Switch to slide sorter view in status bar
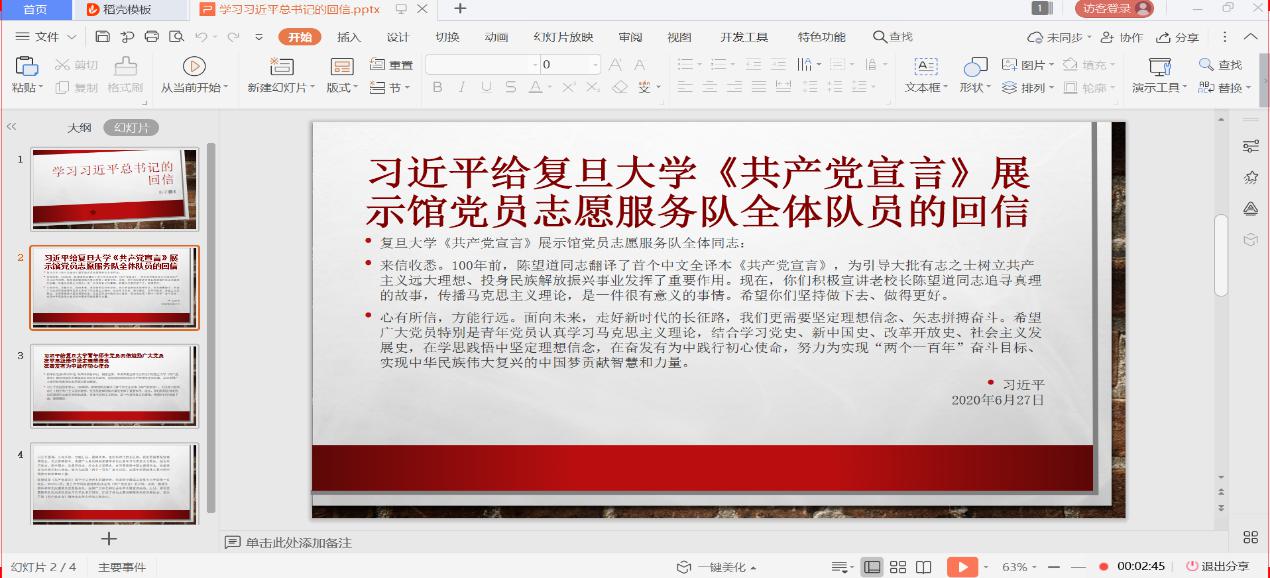The image size is (1270, 578). click(x=898, y=567)
